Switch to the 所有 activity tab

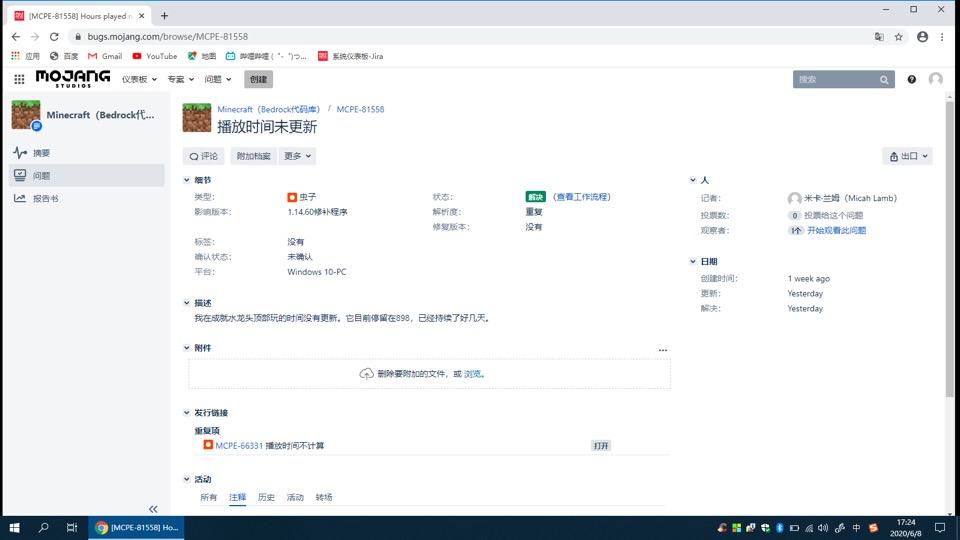tap(208, 497)
